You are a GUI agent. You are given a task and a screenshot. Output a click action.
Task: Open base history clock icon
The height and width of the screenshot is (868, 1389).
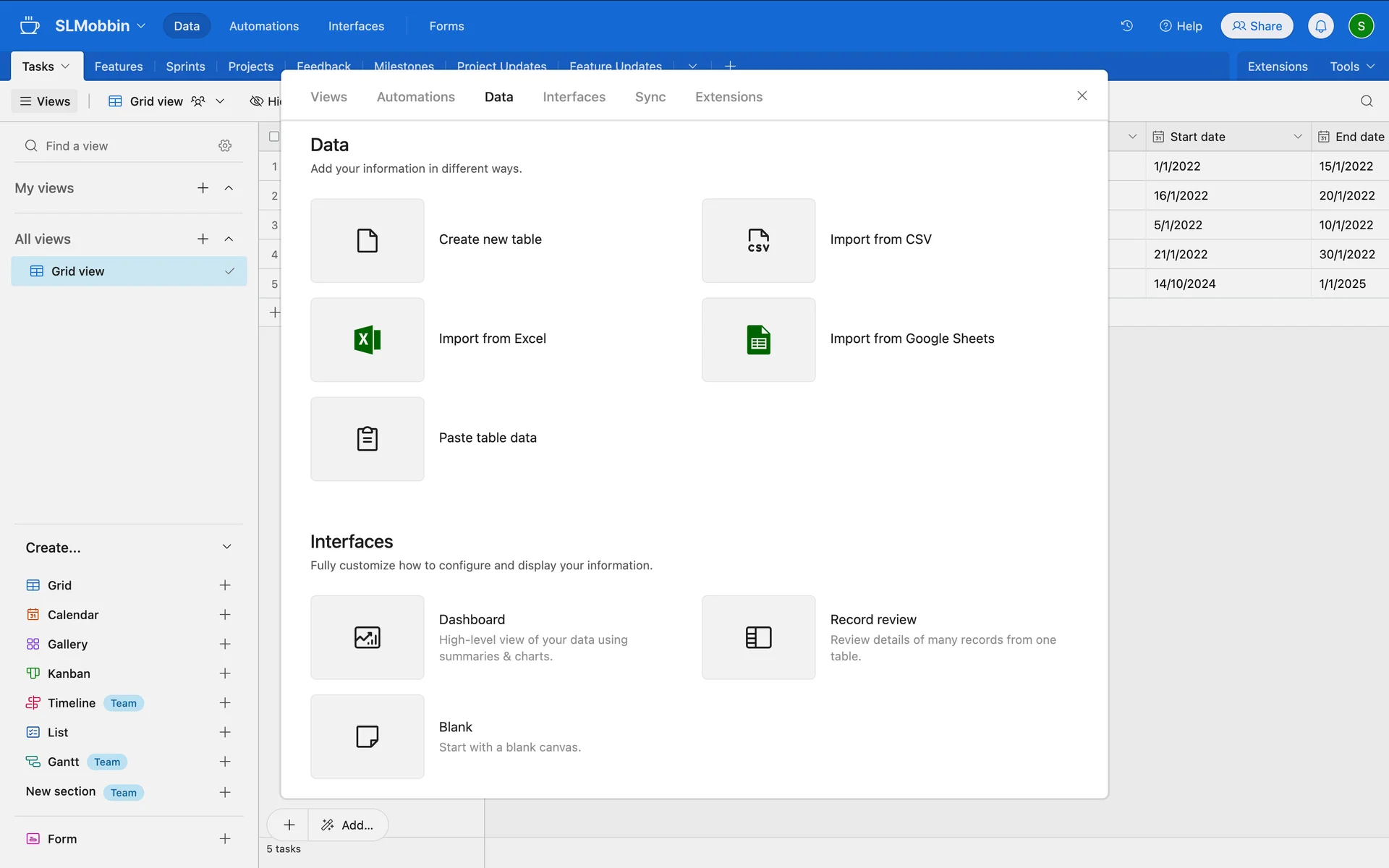click(1126, 26)
